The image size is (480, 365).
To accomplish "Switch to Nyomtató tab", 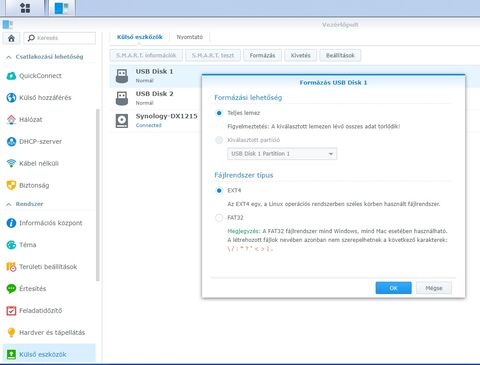I will (x=190, y=37).
